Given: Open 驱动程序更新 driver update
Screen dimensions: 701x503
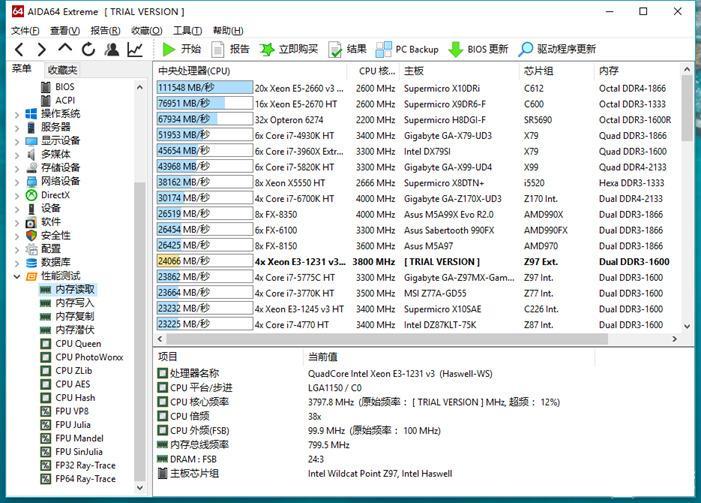Looking at the screenshot, I should [557, 49].
